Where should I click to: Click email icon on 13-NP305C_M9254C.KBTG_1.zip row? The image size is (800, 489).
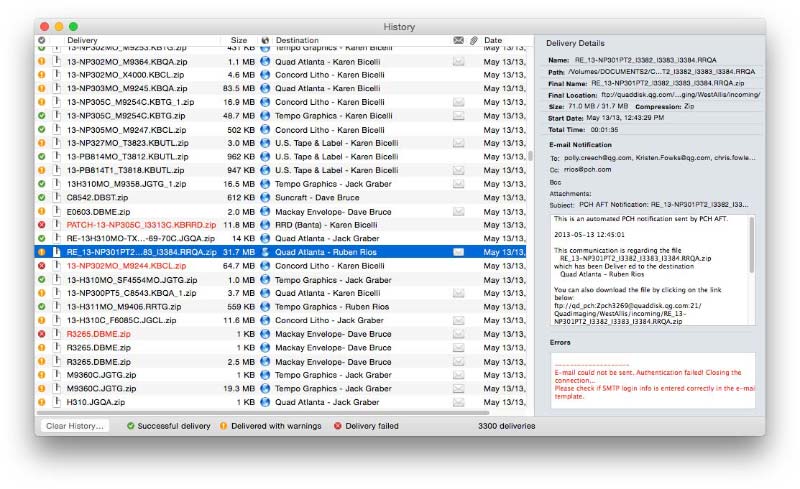pos(459,102)
